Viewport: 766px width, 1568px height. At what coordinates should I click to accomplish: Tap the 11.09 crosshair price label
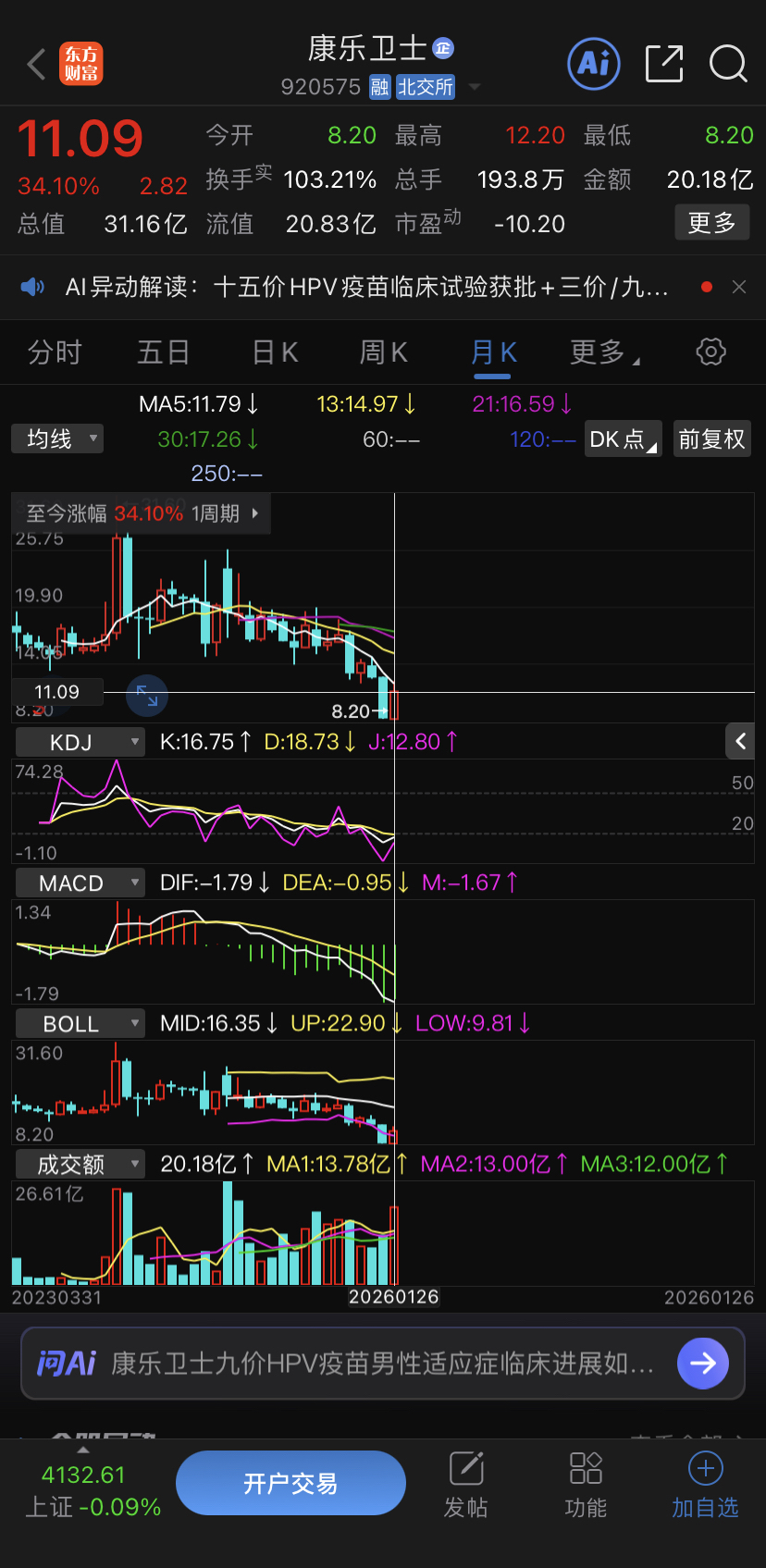pyautogui.click(x=56, y=692)
